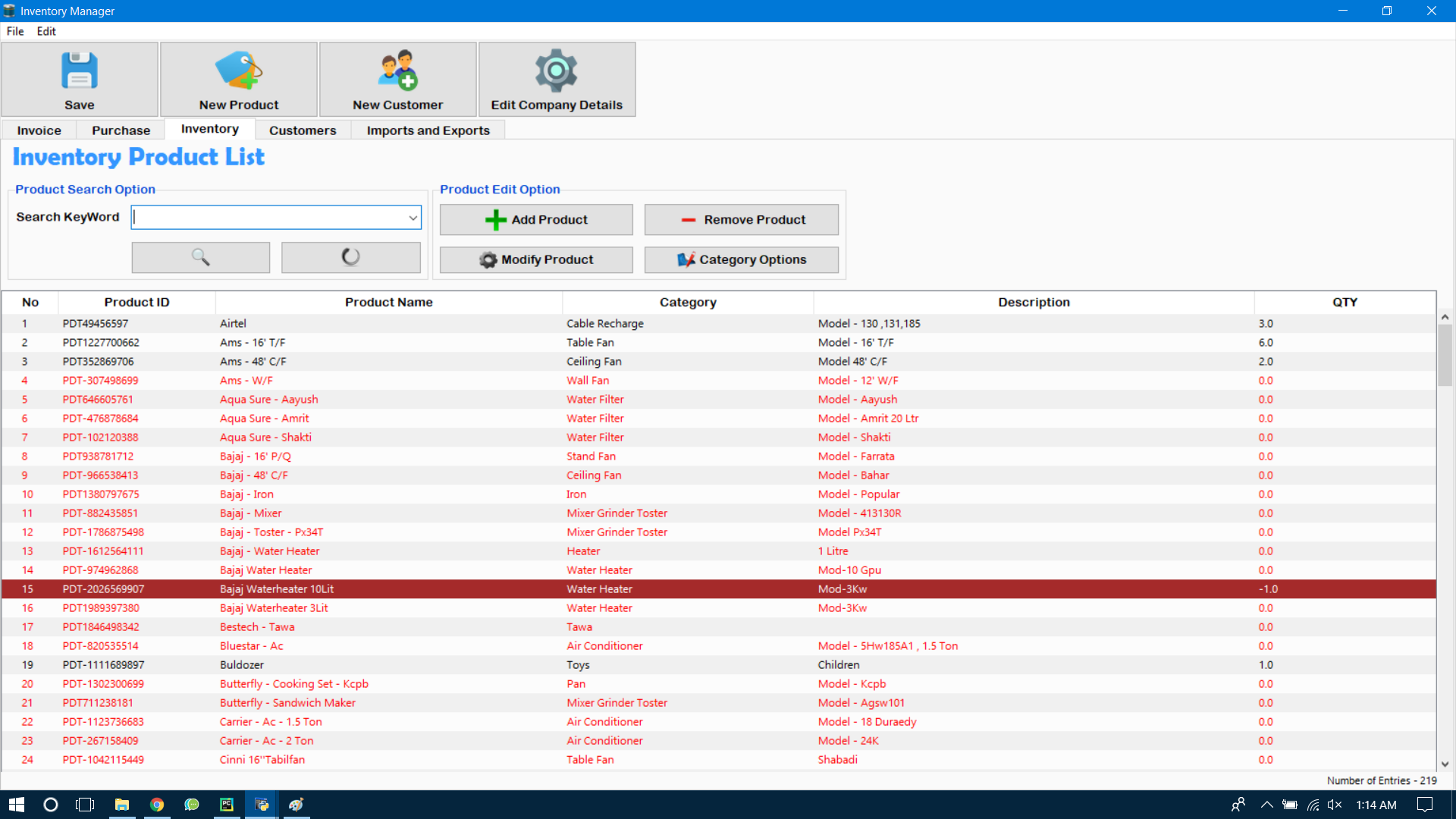Open Edit Company Details gear icon
Screen dimensions: 1456x819
(557, 72)
